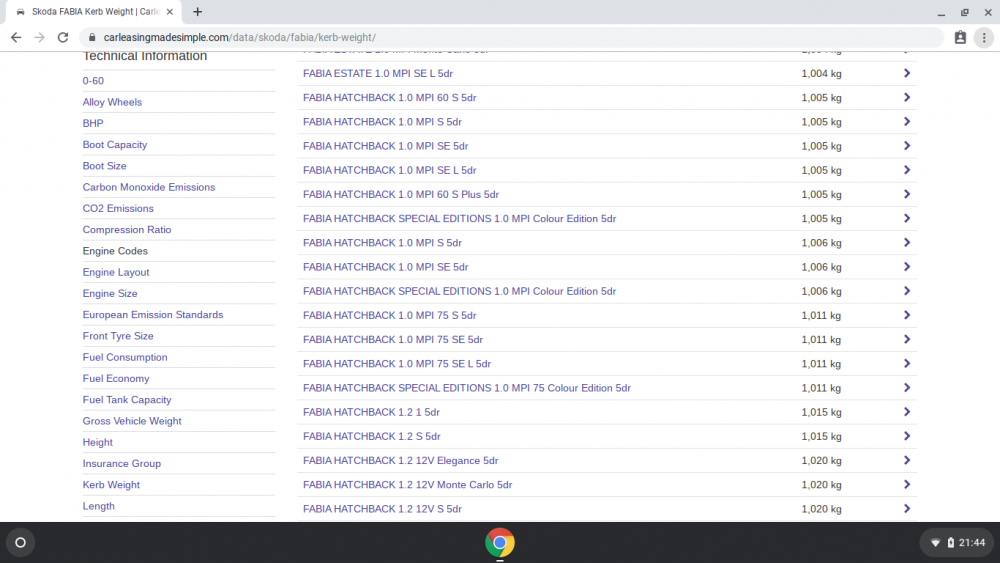Image resolution: width=1000 pixels, height=563 pixels.
Task: Open FABIA HATCHBACK 1.0 MPI 60 S Plus
Action: click(x=401, y=194)
